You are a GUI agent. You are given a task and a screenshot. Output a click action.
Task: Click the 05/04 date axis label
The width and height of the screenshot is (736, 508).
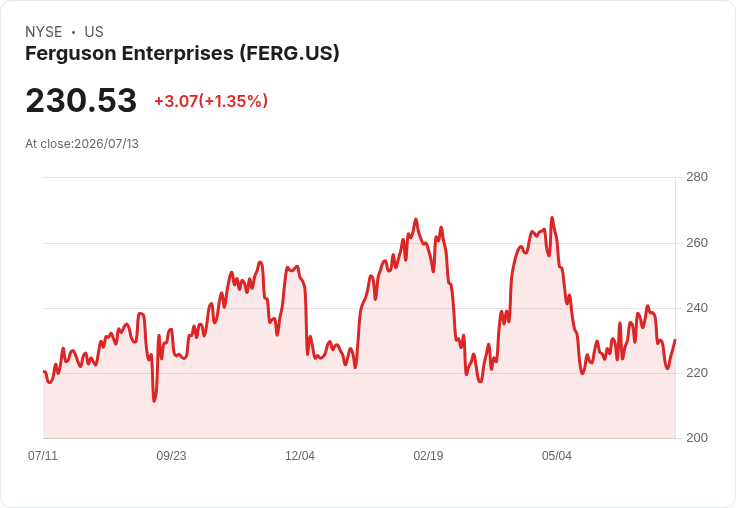[557, 455]
